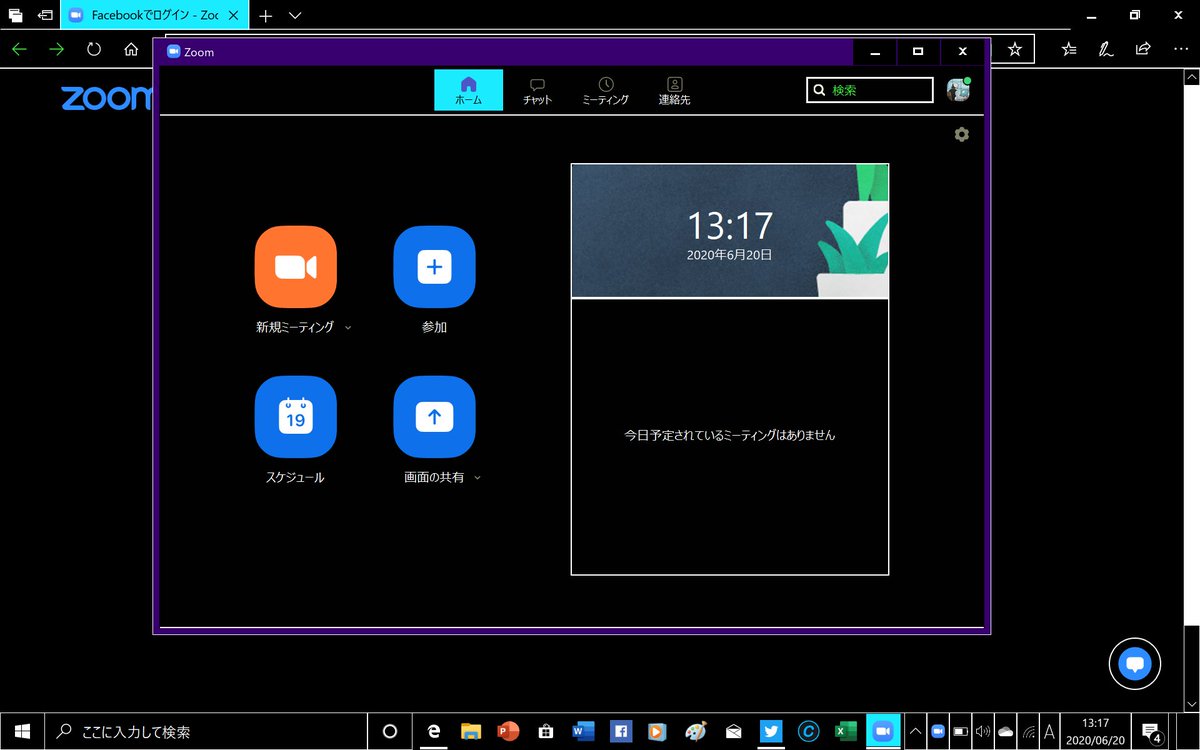The image size is (1200, 750).
Task: Open the volume control in system tray
Action: (983, 731)
